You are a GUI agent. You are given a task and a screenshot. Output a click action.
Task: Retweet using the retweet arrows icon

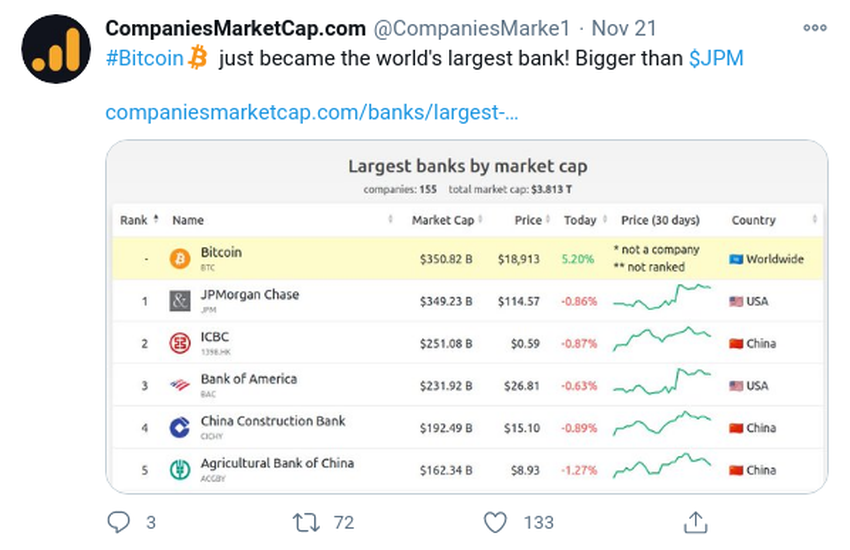pos(306,522)
